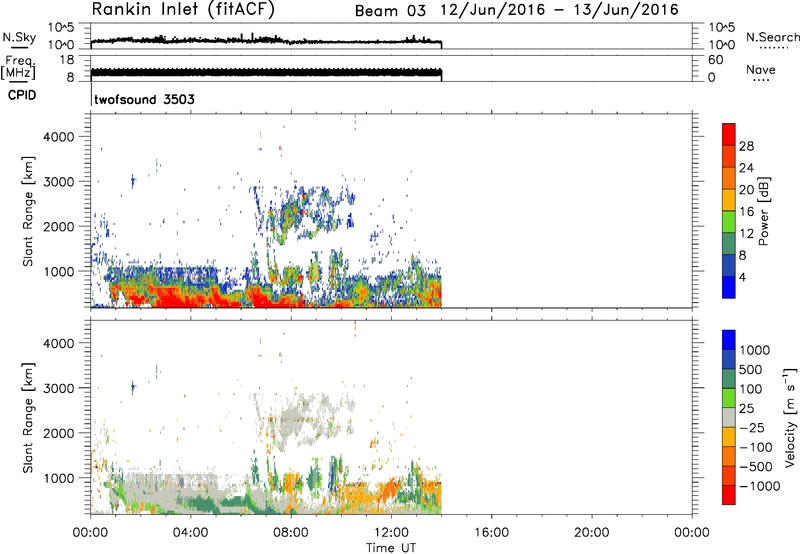
Task: Click the power panel 'Slant Range [km]' label
Action: tap(28, 211)
